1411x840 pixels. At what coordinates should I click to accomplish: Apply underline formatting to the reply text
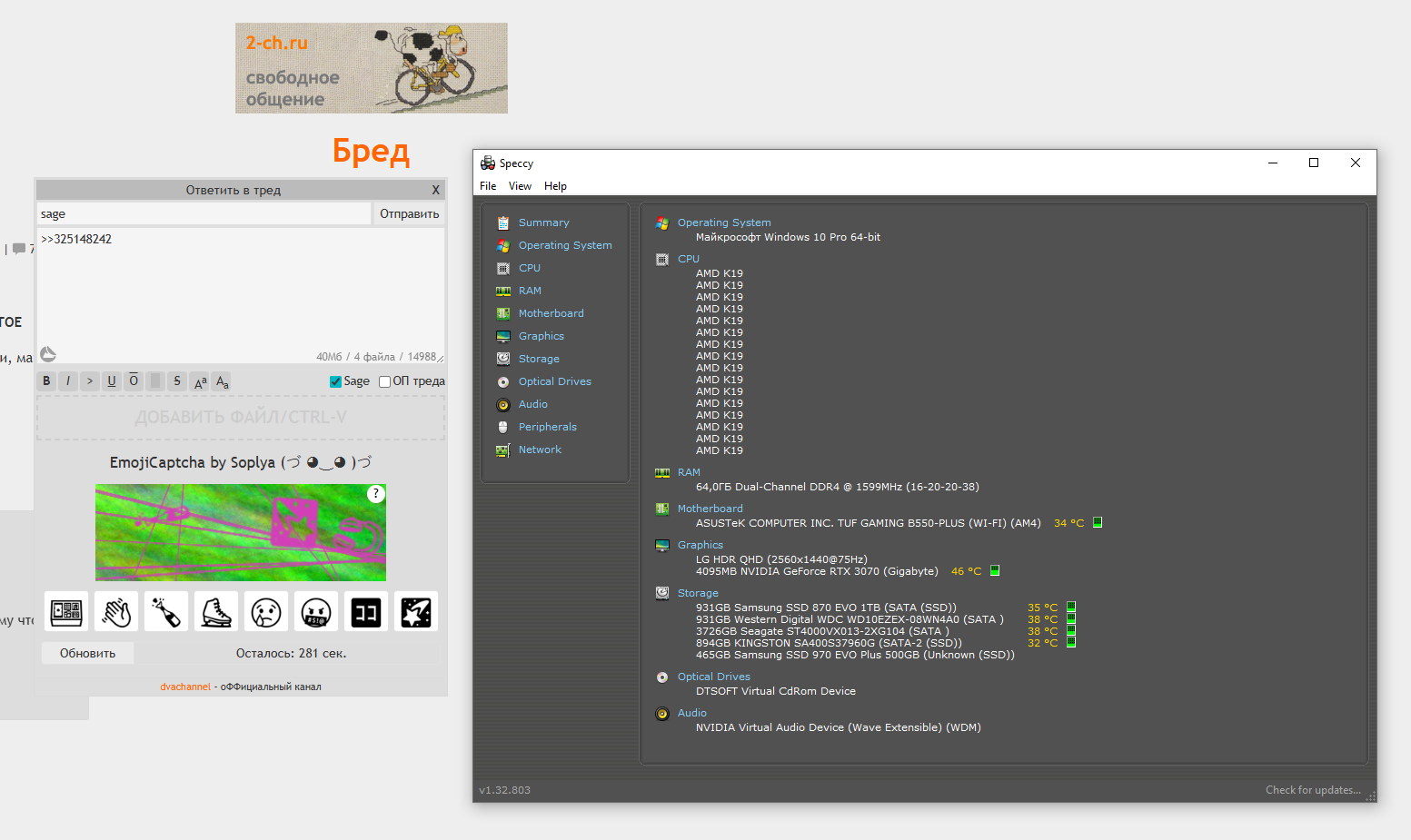pos(112,381)
